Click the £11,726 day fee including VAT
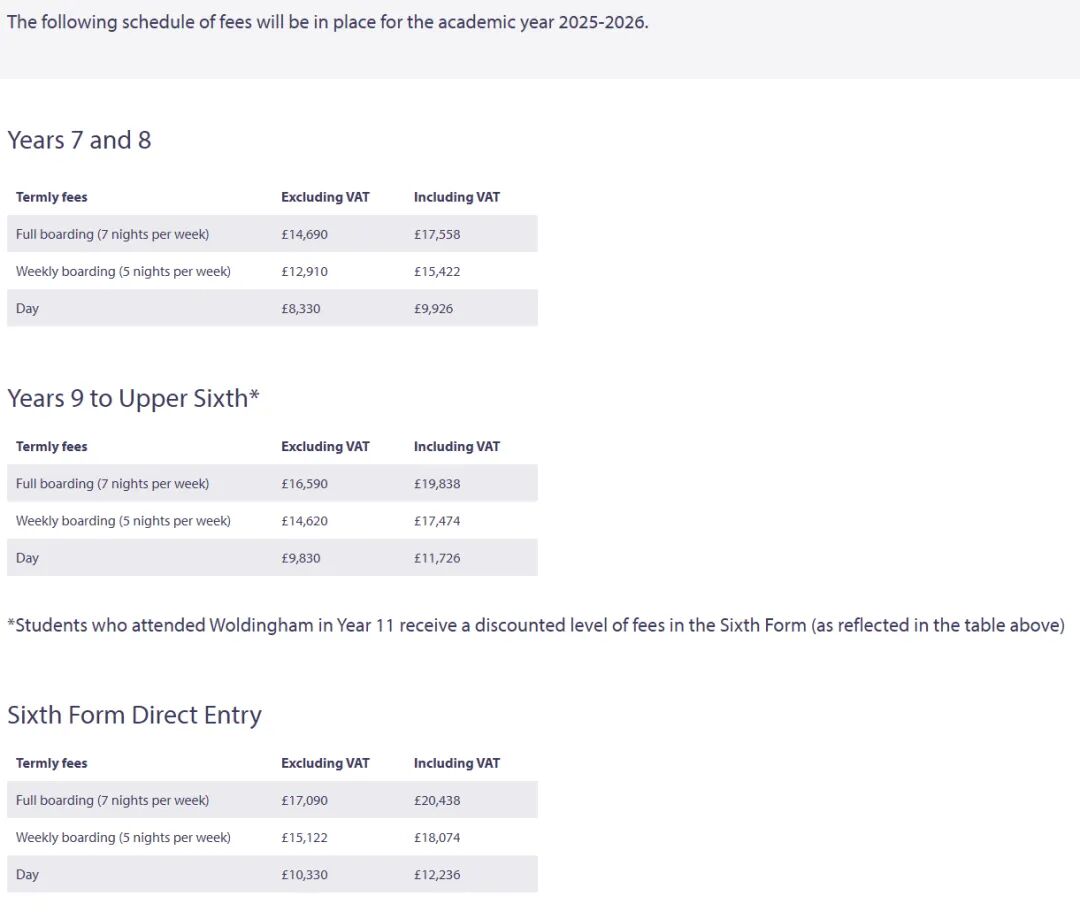Viewport: 1080px width, 919px height. point(437,557)
